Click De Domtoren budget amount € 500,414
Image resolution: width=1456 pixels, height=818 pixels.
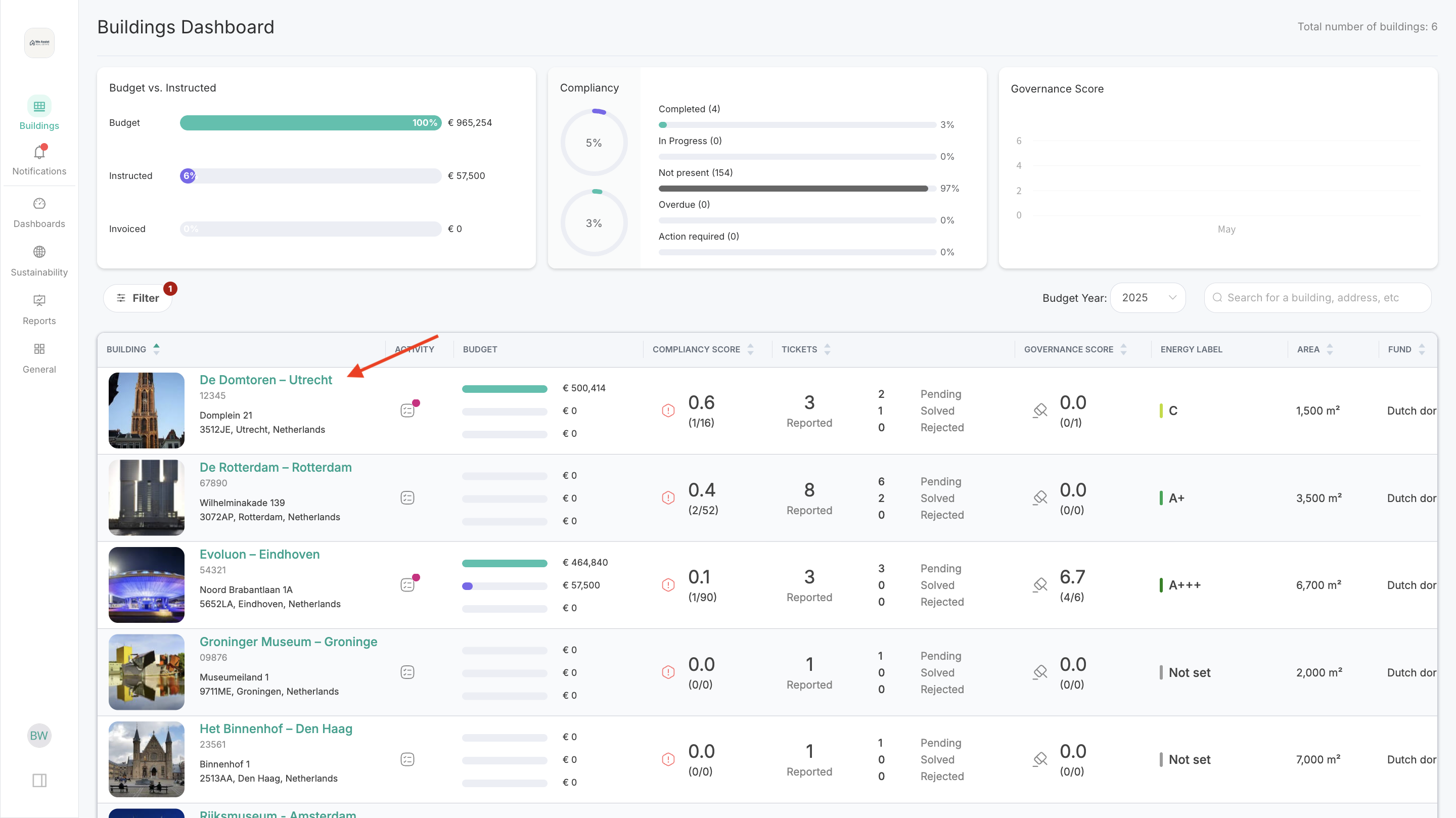[584, 388]
